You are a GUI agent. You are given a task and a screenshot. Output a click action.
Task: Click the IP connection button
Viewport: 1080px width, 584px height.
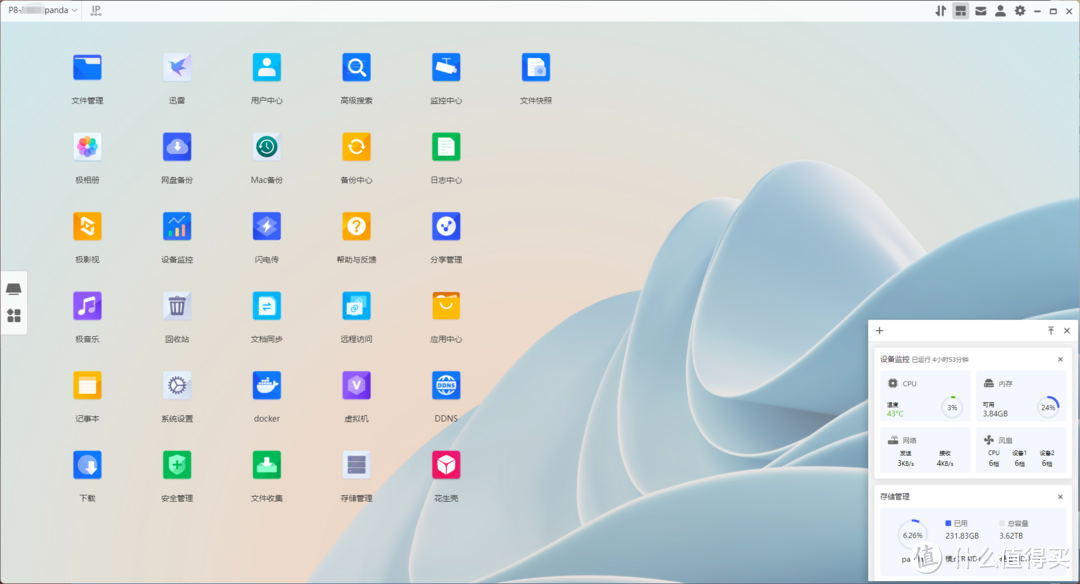(96, 11)
